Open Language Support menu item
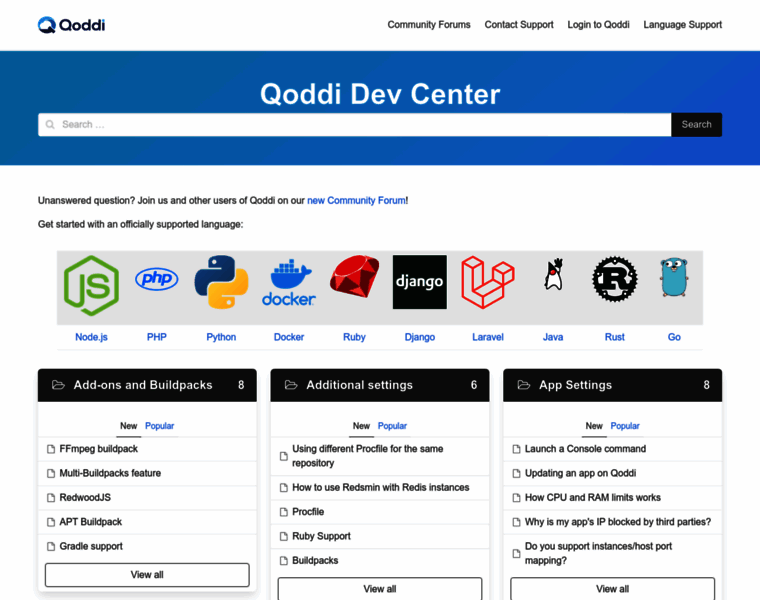This screenshot has height=600, width=760. pyautogui.click(x=682, y=25)
